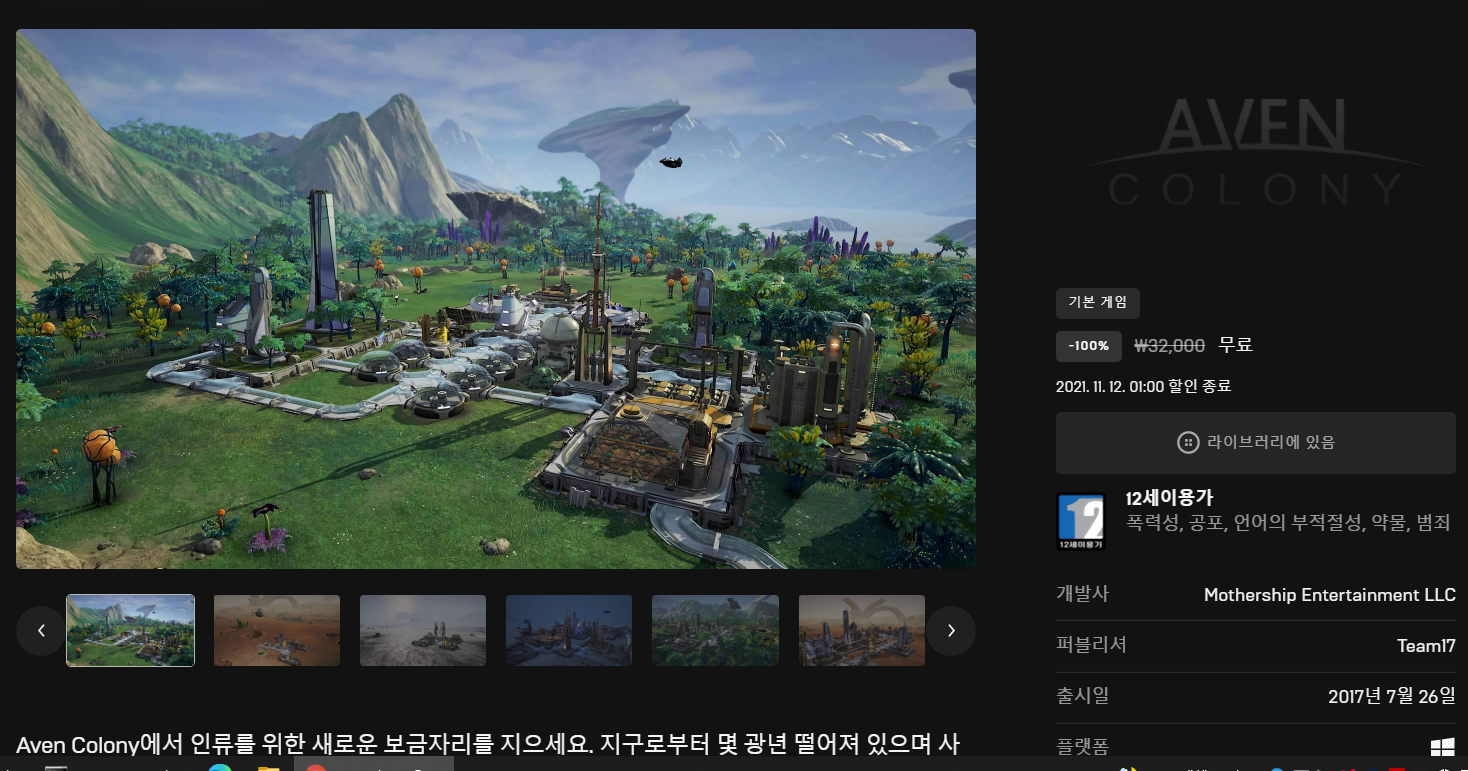Click the next screenshot arrow button

951,631
